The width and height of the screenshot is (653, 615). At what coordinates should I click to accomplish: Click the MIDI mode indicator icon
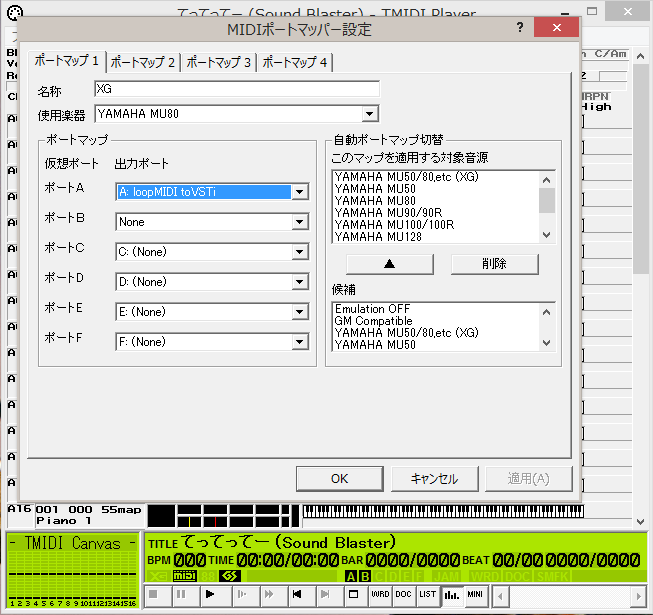click(x=184, y=576)
